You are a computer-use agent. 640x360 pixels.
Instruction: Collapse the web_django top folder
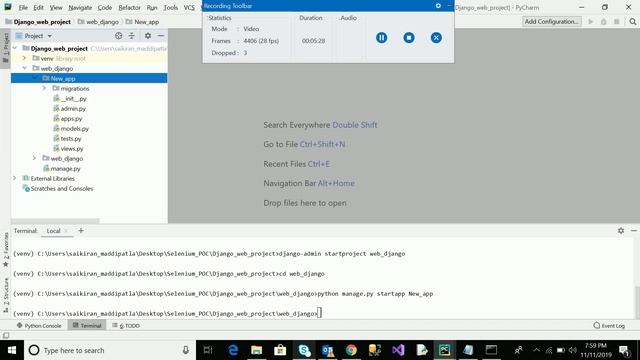(x=24, y=68)
